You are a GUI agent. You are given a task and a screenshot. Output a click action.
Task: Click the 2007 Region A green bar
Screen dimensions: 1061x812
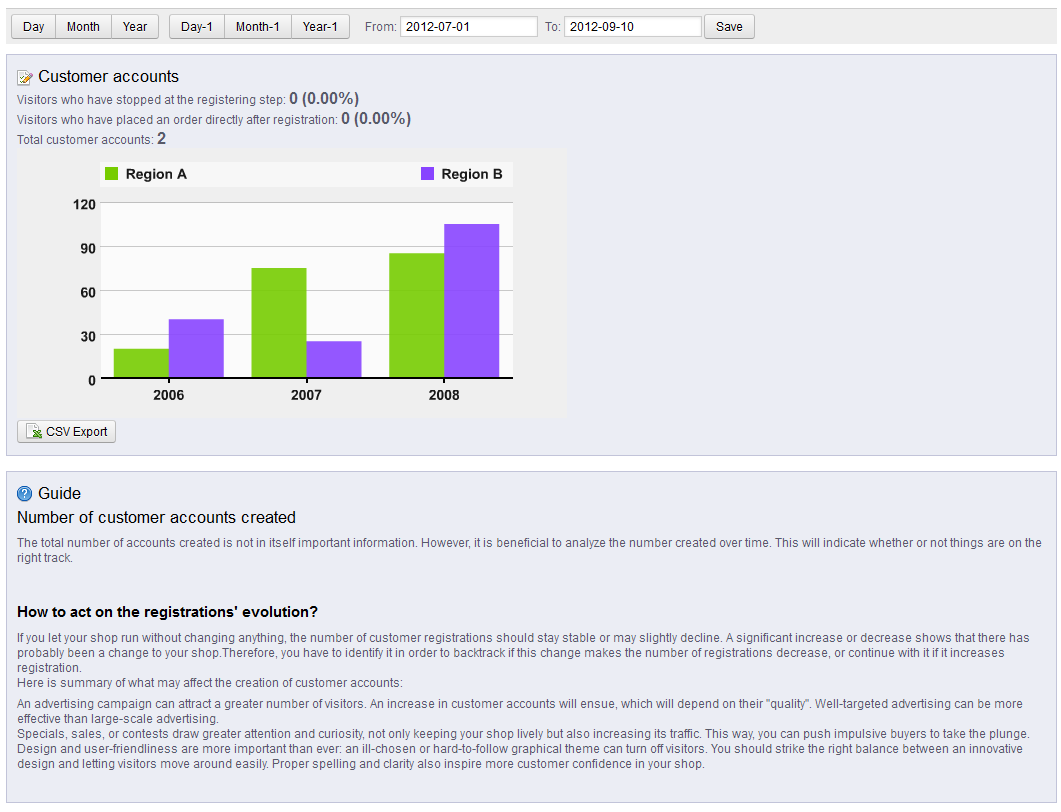coord(279,323)
